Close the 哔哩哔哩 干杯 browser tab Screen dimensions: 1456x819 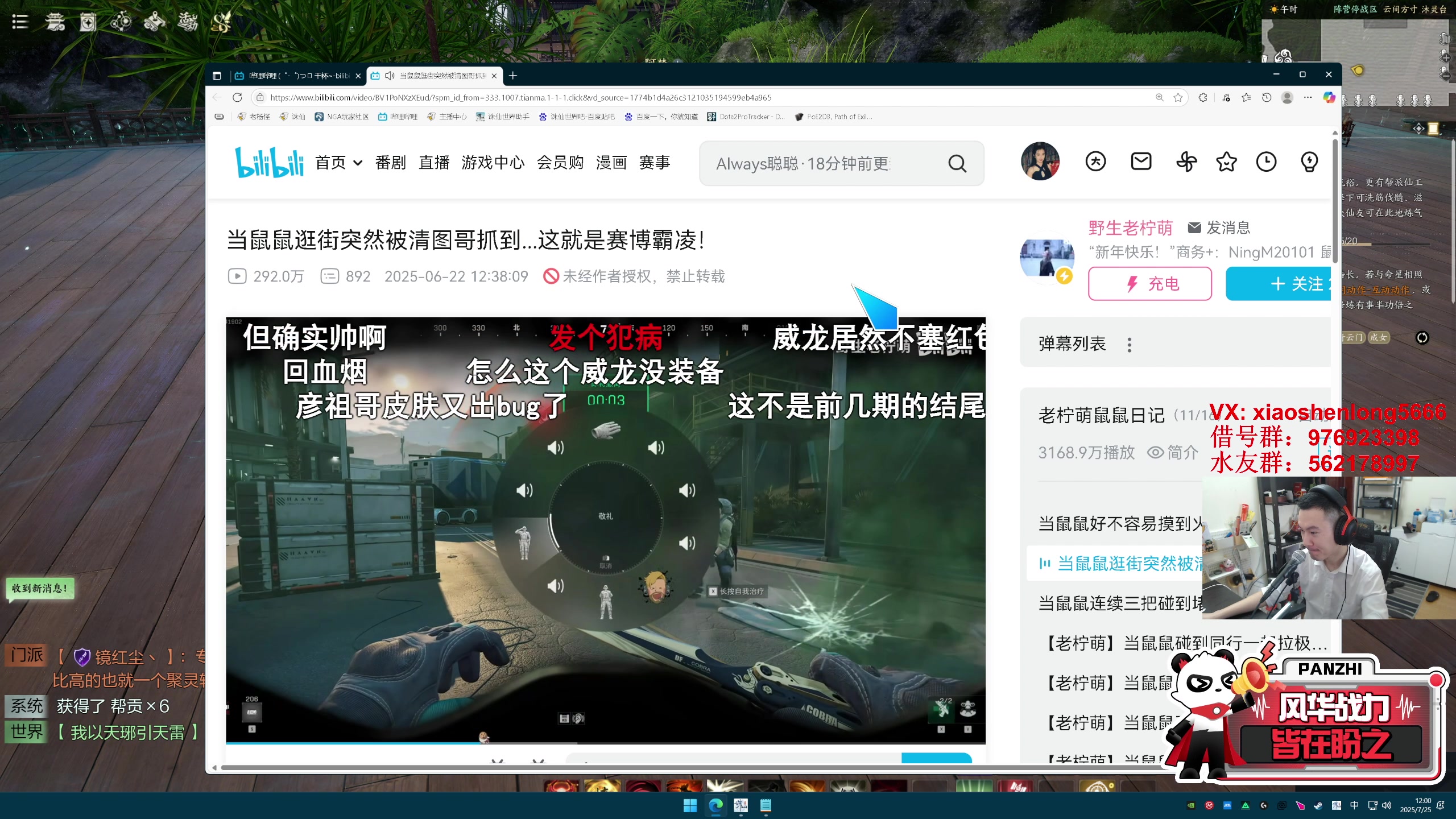(x=358, y=76)
